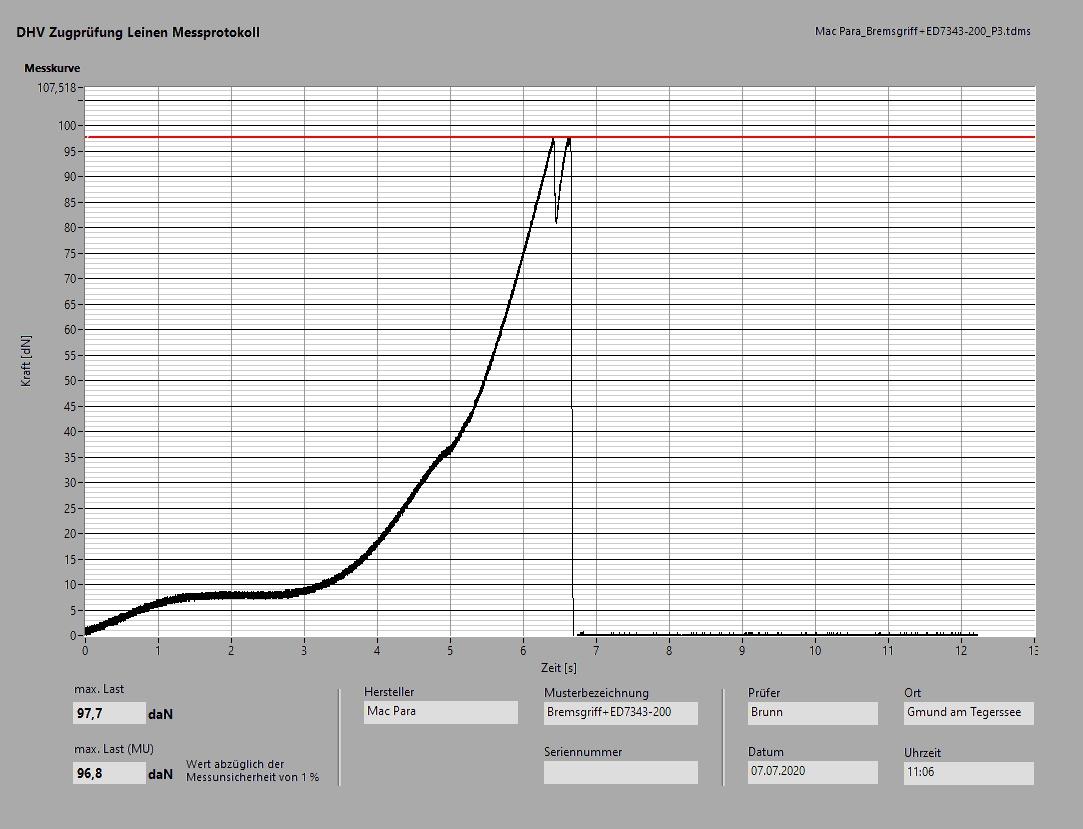The width and height of the screenshot is (1083, 829).
Task: Click the max. Last value field 97,7
Action: [109, 714]
